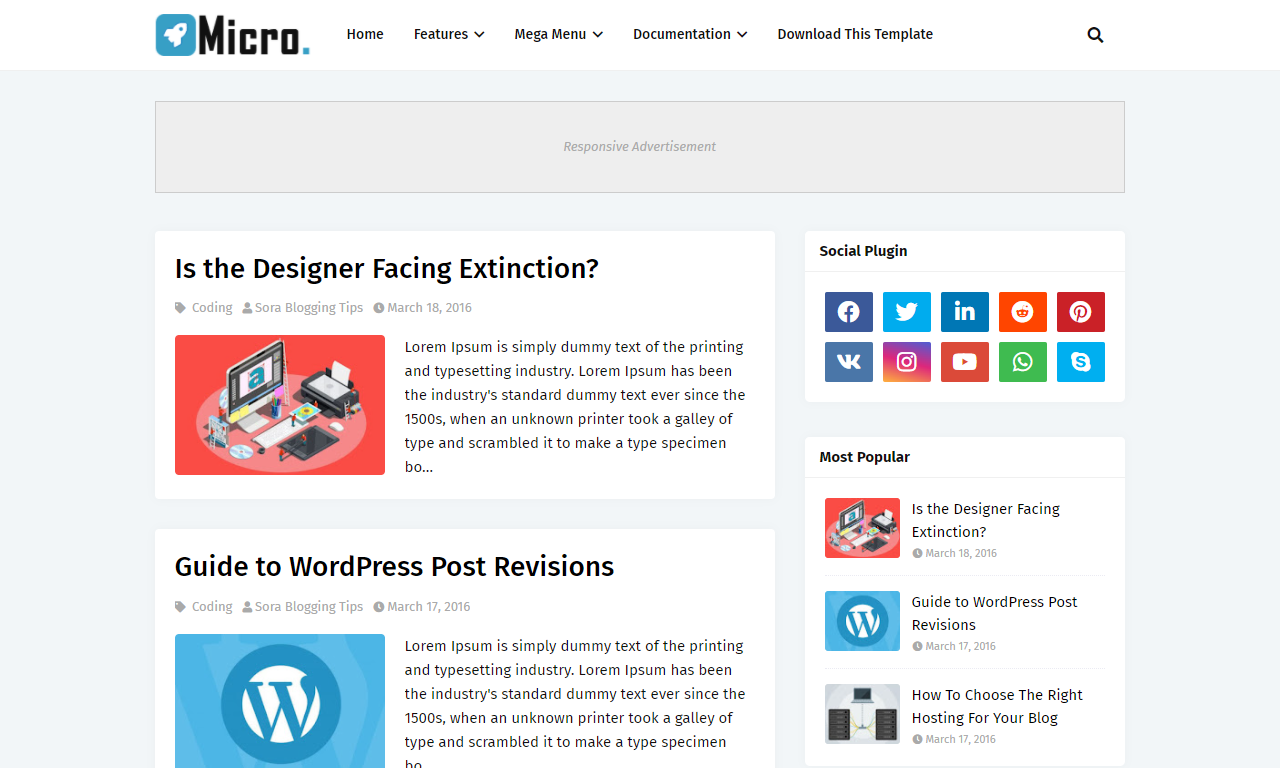Click Social Plugin widget heading
This screenshot has width=1280, height=768.
tap(864, 251)
